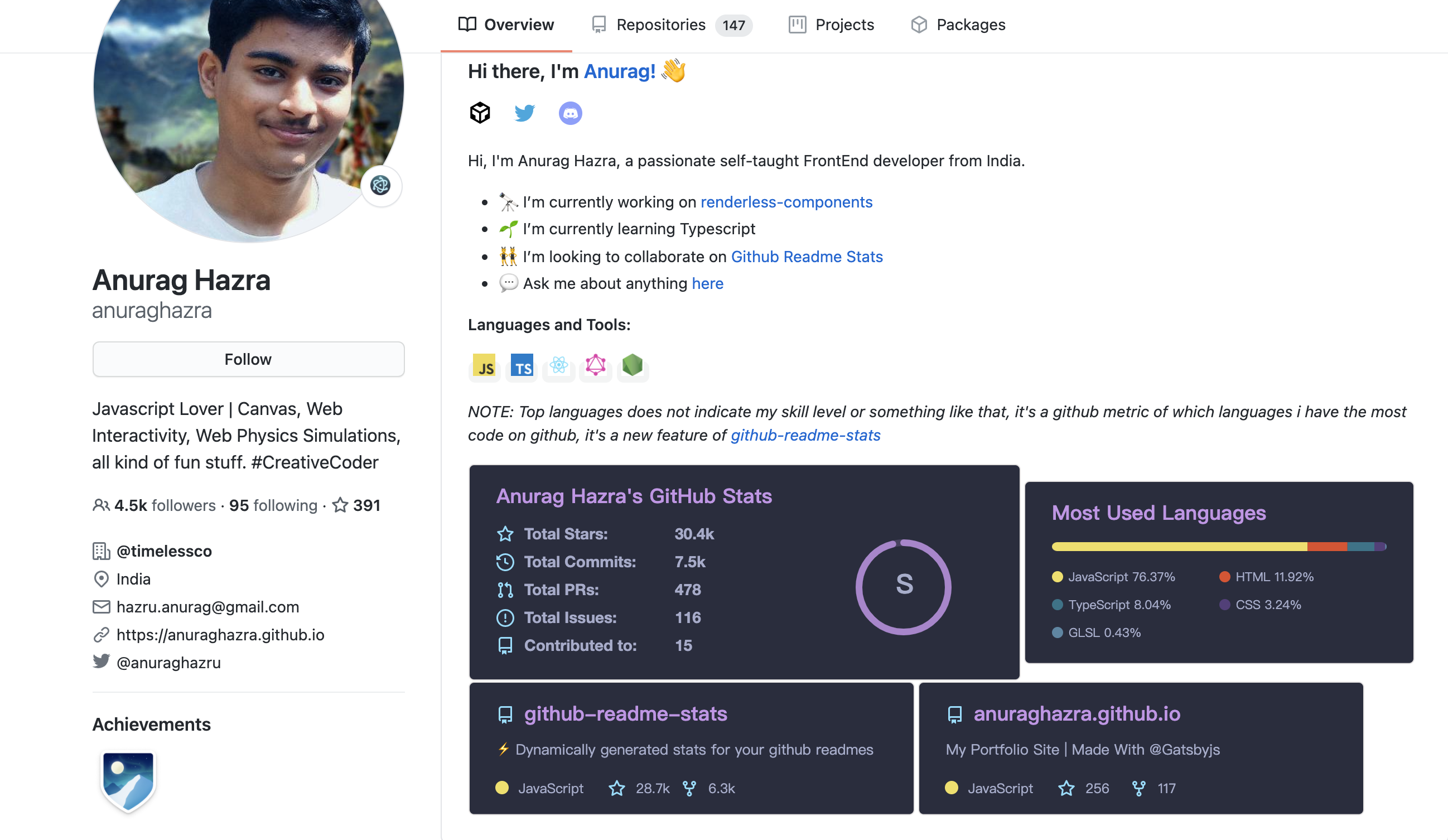Viewport: 1448px width, 840px height.
Task: Click the location pin icon beside India
Action: coord(101,579)
